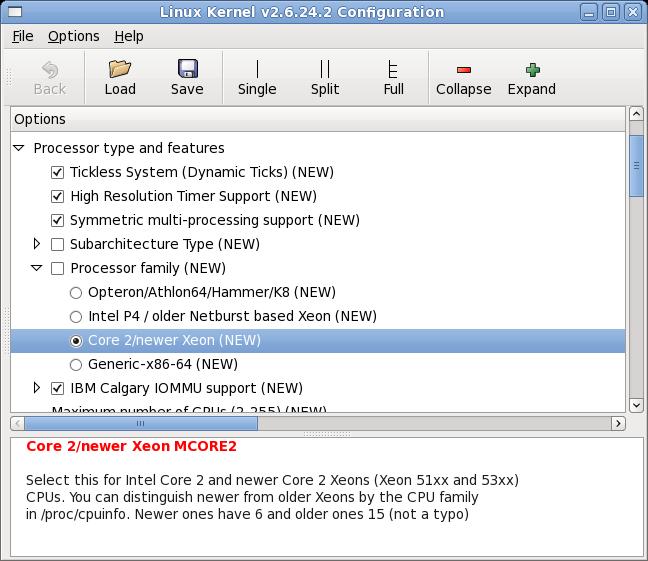
Task: Select Opteron/Athlon64/Hammer/K8 radio button
Action: [x=76, y=293]
